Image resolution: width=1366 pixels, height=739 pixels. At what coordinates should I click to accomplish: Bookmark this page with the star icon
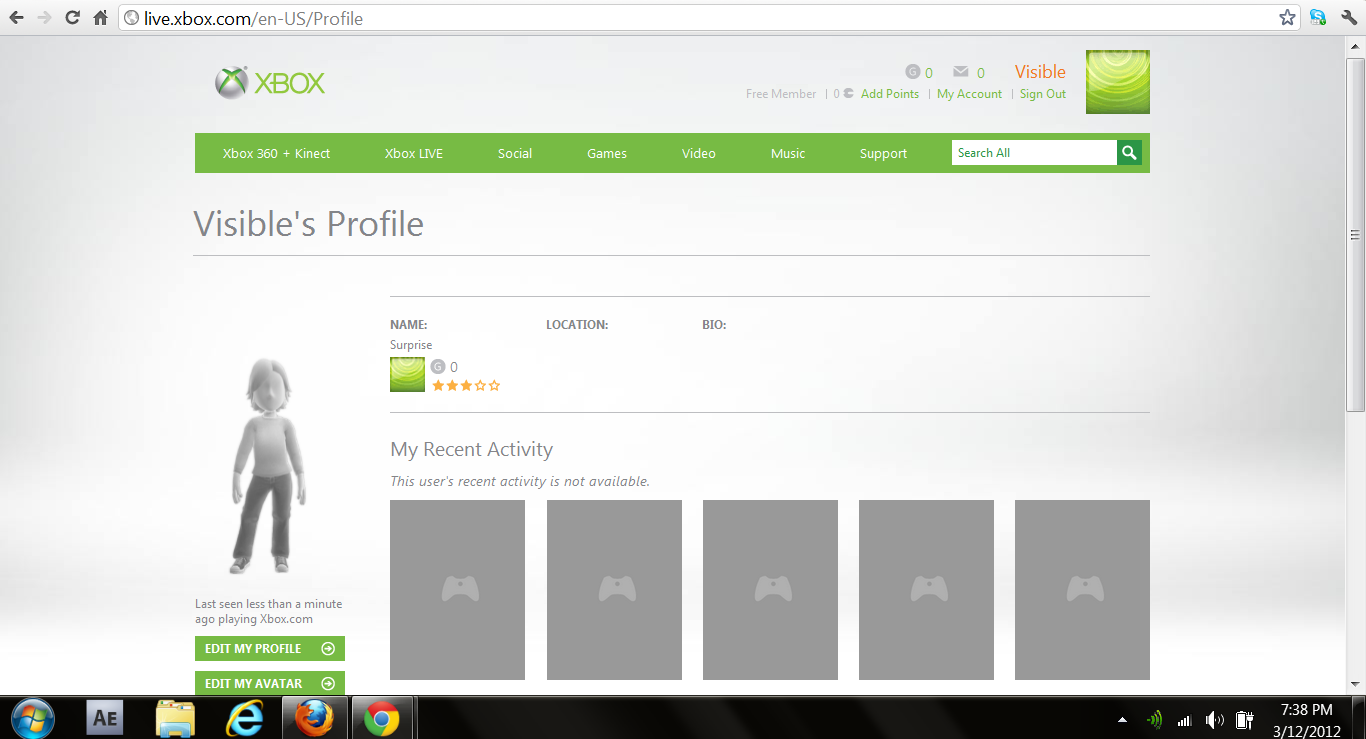[x=1288, y=18]
